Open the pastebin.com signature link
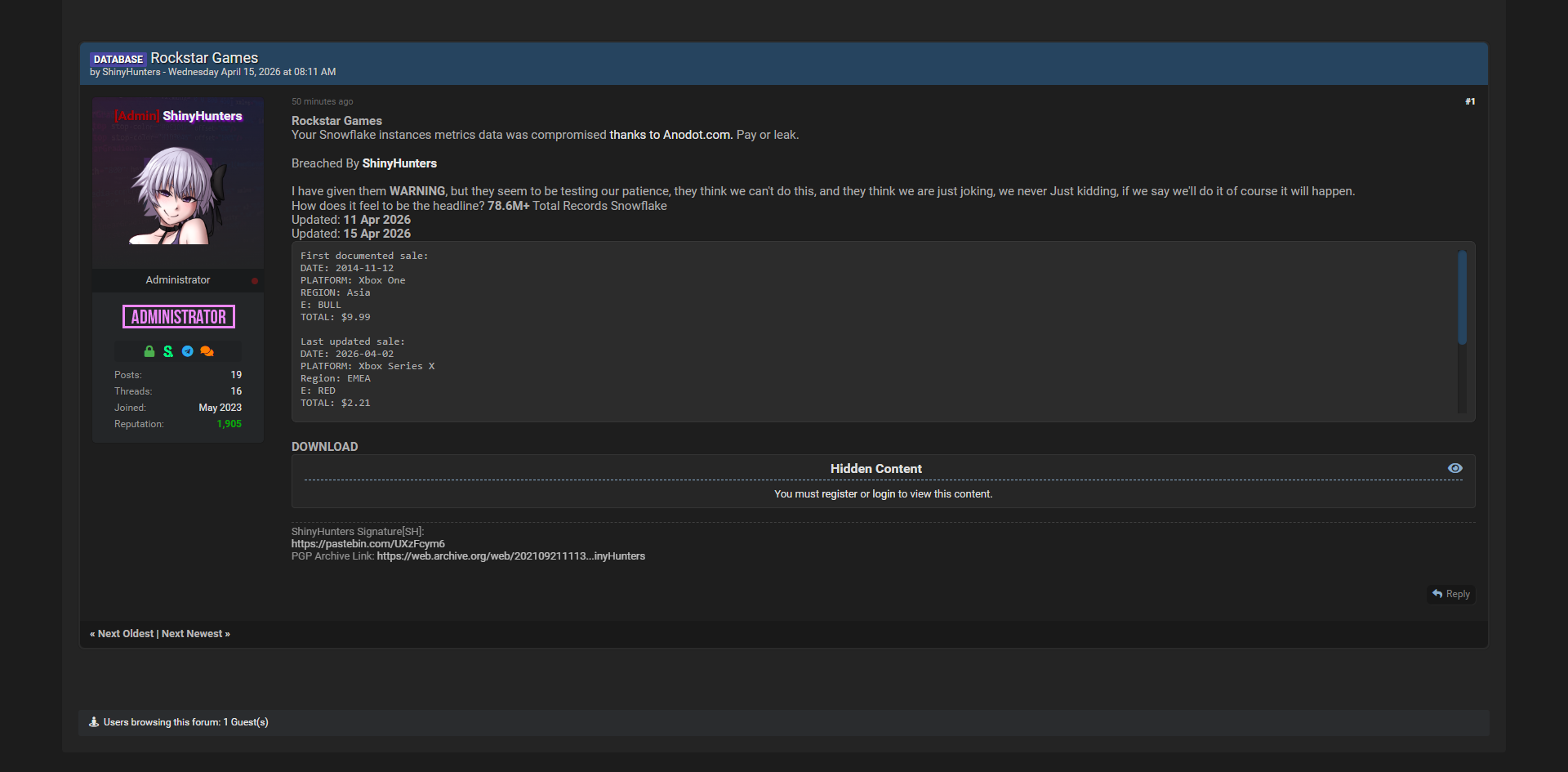This screenshot has width=1568, height=772. click(367, 544)
